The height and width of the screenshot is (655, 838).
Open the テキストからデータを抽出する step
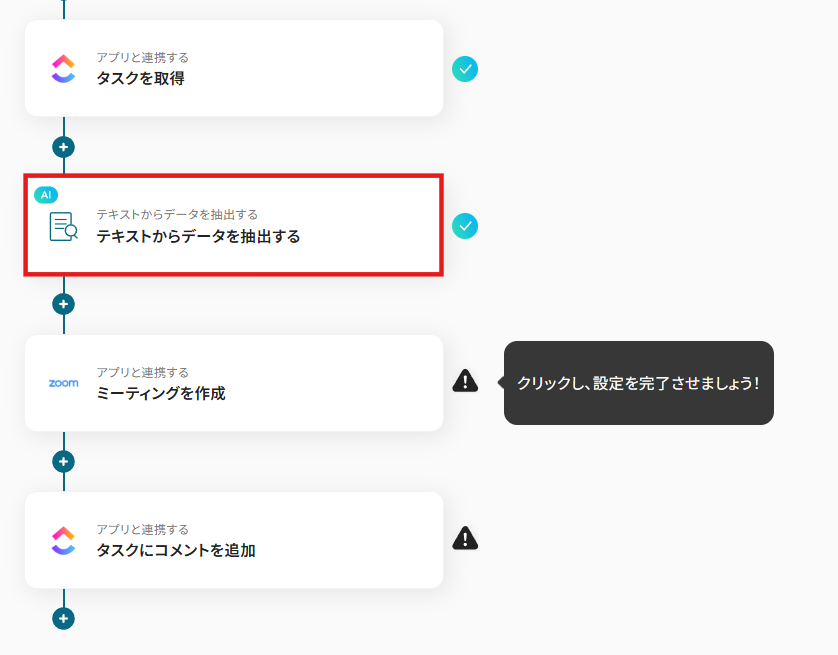click(234, 225)
